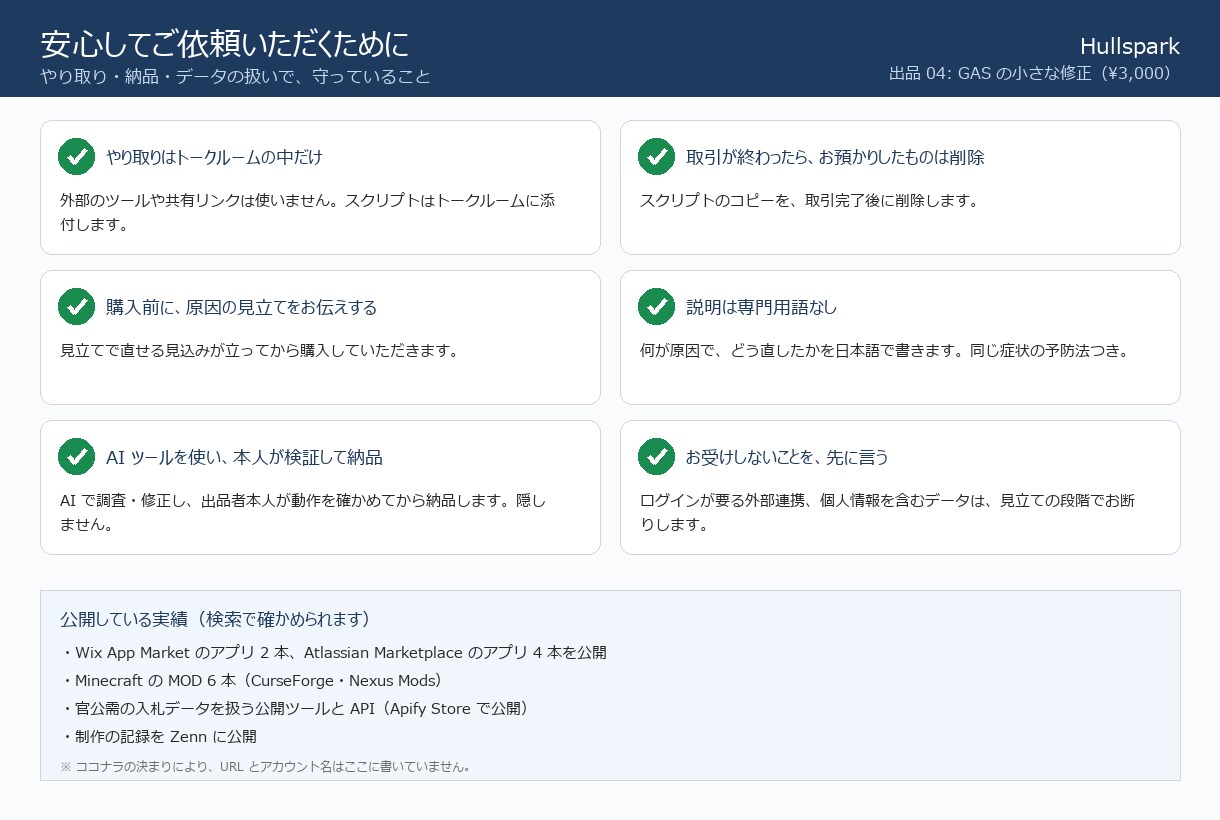Click the green checkmark beside 取引が終わったら、お預かりしたものは削除
Viewport: 1220px width, 820px height.
(656, 156)
